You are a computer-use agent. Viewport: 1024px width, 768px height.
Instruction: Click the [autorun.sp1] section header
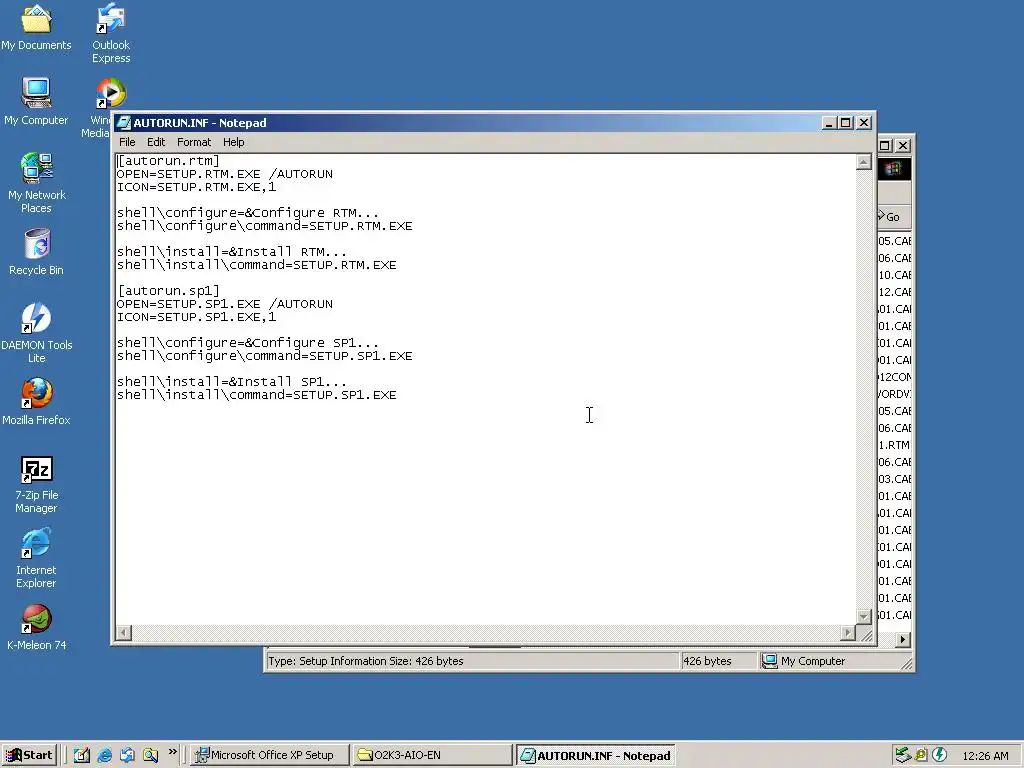pyautogui.click(x=168, y=291)
